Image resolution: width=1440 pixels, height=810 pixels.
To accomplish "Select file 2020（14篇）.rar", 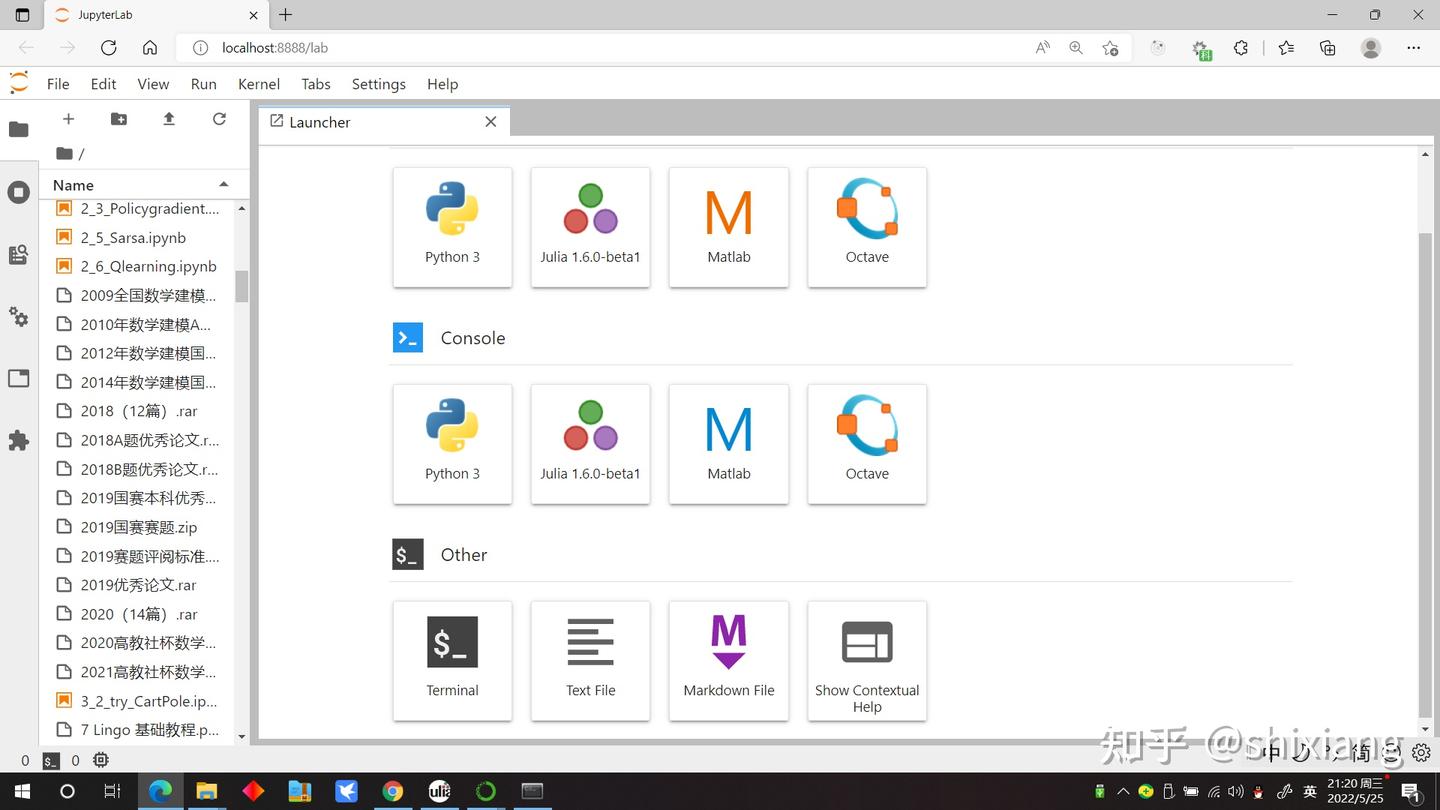I will click(x=136, y=614).
